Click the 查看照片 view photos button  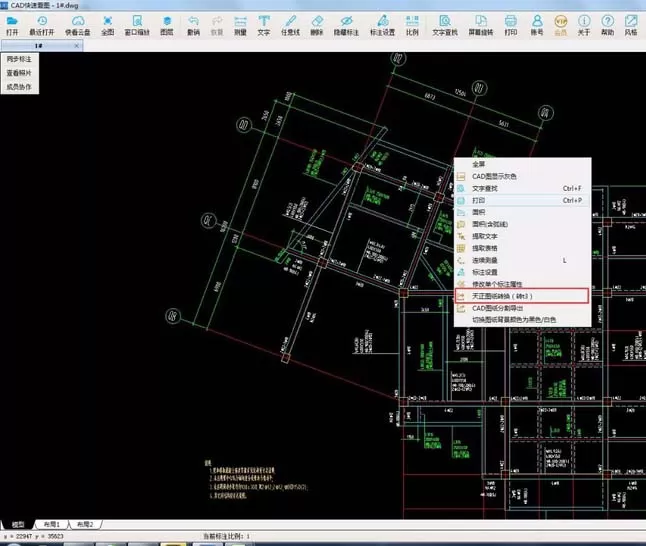pos(19,73)
